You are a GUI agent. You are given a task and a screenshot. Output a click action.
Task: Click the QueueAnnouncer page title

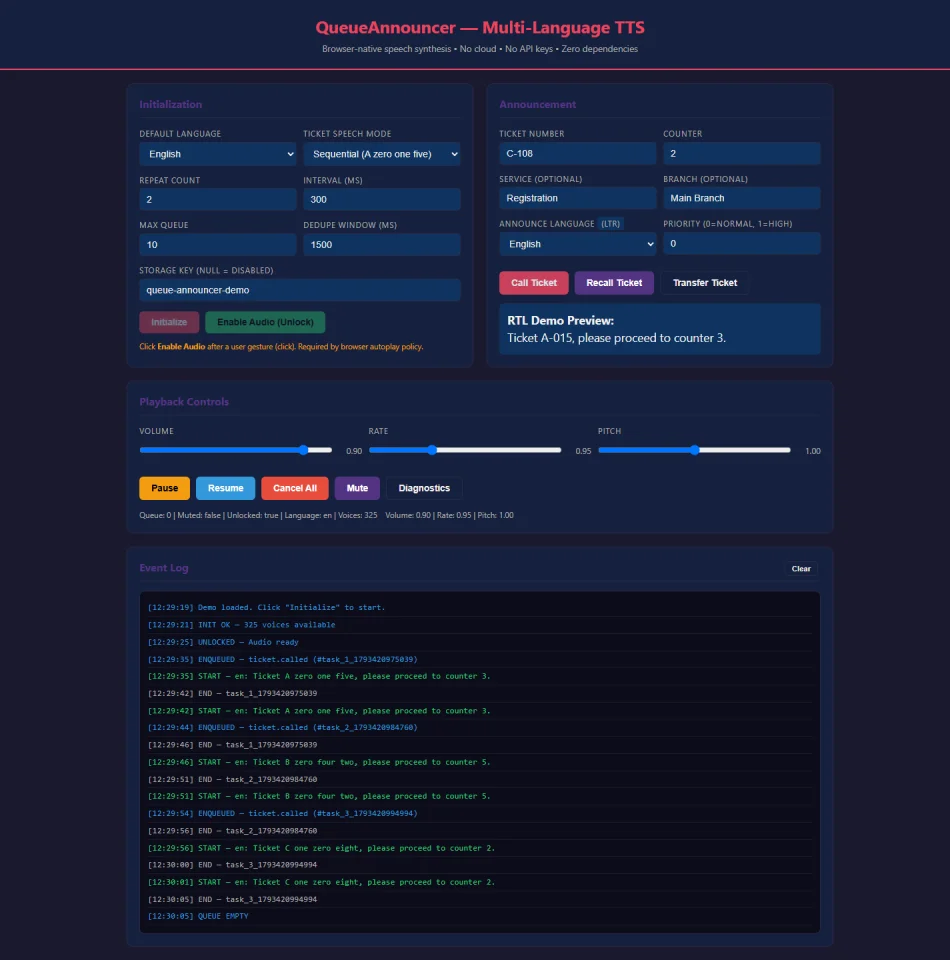point(480,28)
